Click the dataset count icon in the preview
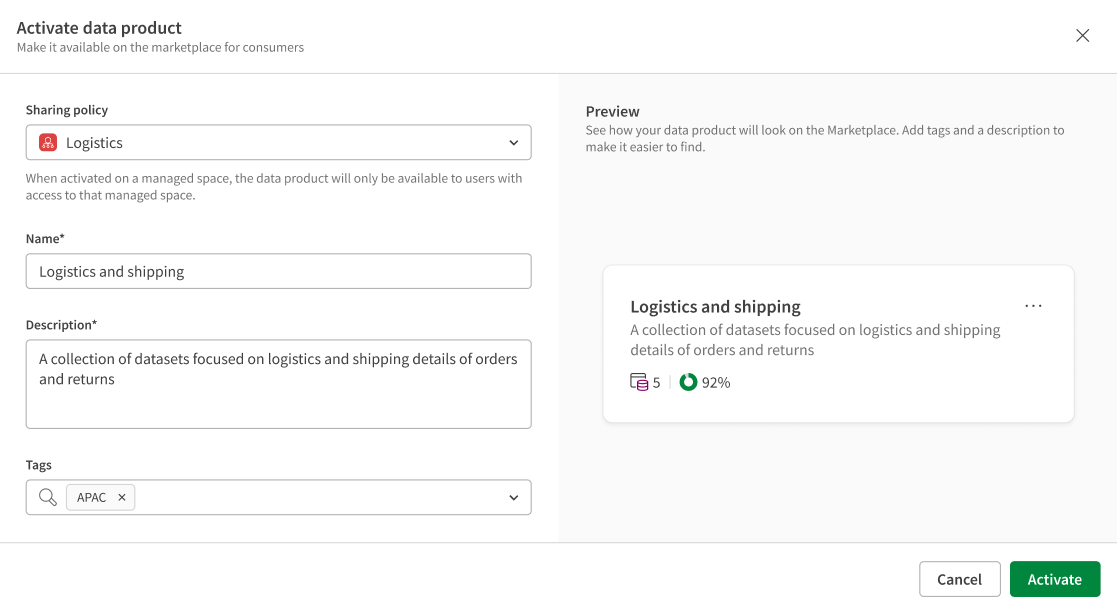The height and width of the screenshot is (613, 1117). pyautogui.click(x=639, y=382)
